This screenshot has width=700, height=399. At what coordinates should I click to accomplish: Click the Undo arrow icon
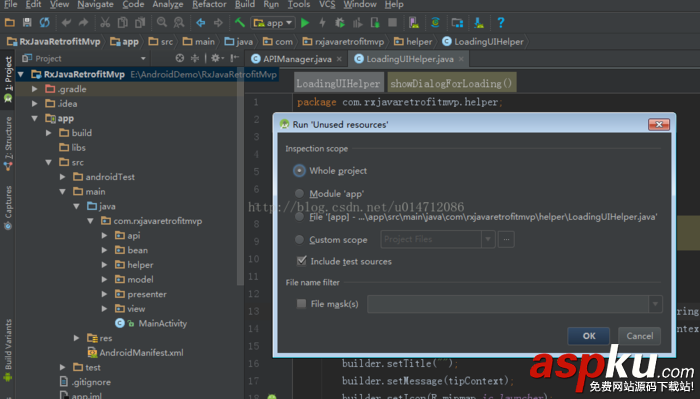pos(67,22)
